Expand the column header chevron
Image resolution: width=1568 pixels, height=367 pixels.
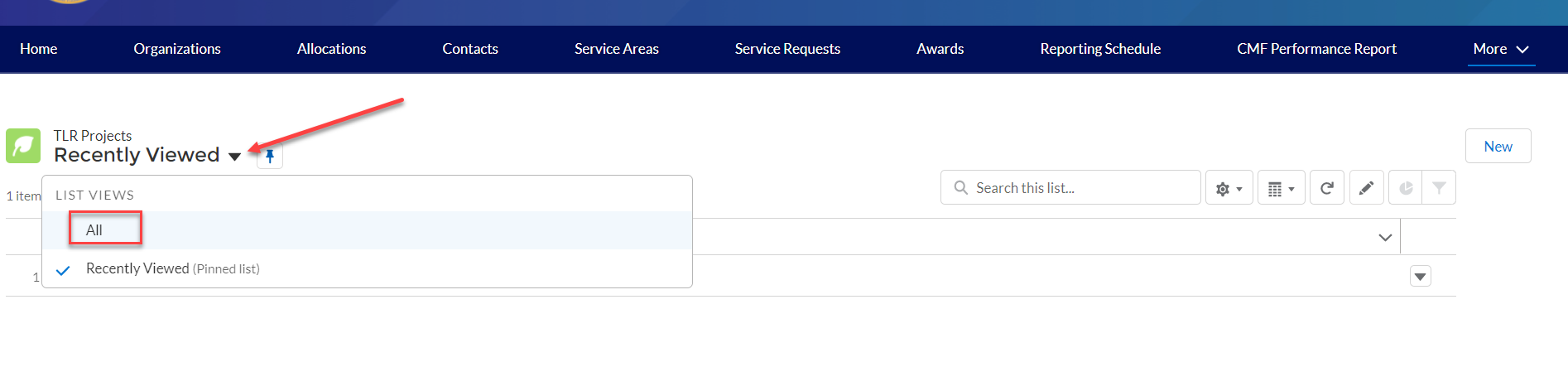click(1385, 238)
